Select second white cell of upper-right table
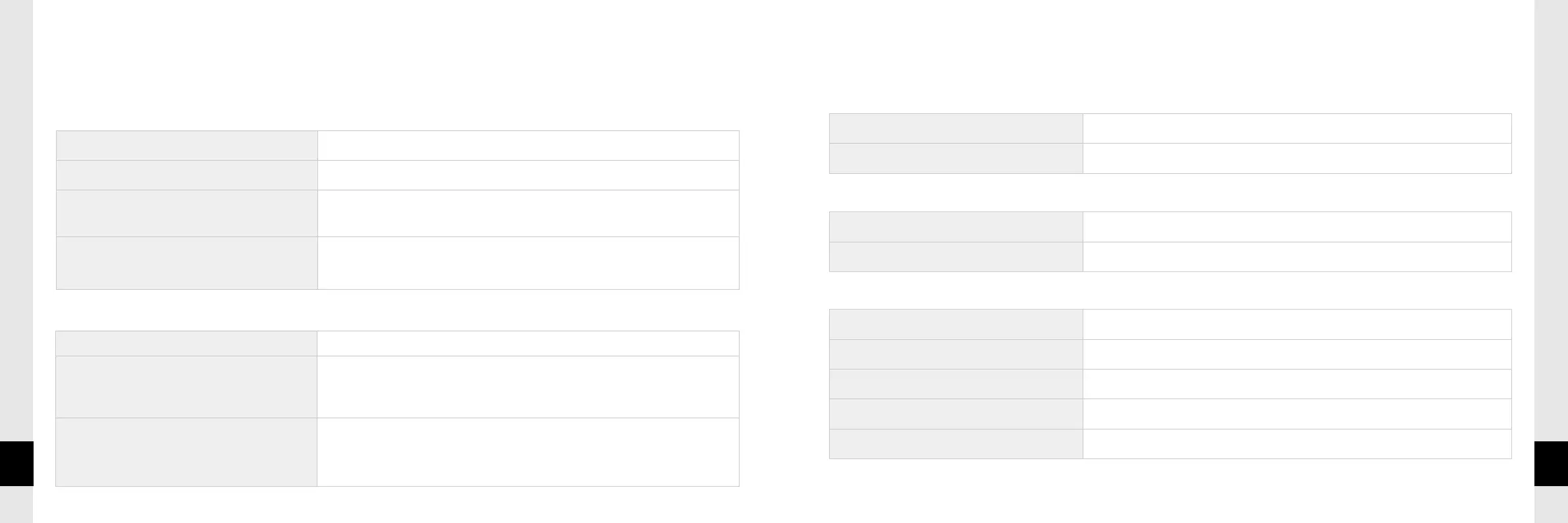Image resolution: width=1568 pixels, height=523 pixels. (1297, 158)
